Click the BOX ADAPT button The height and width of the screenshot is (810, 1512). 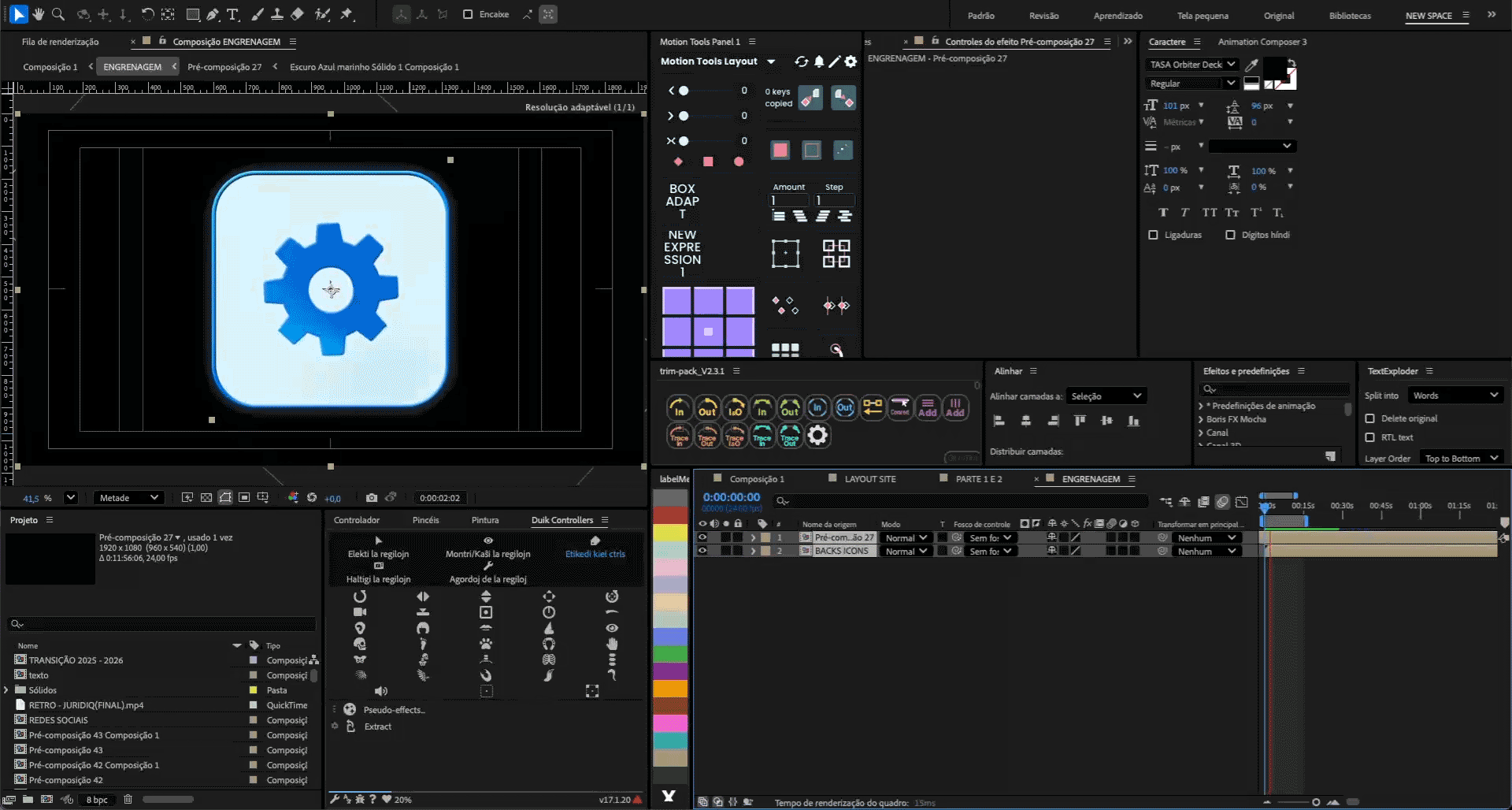click(x=682, y=201)
